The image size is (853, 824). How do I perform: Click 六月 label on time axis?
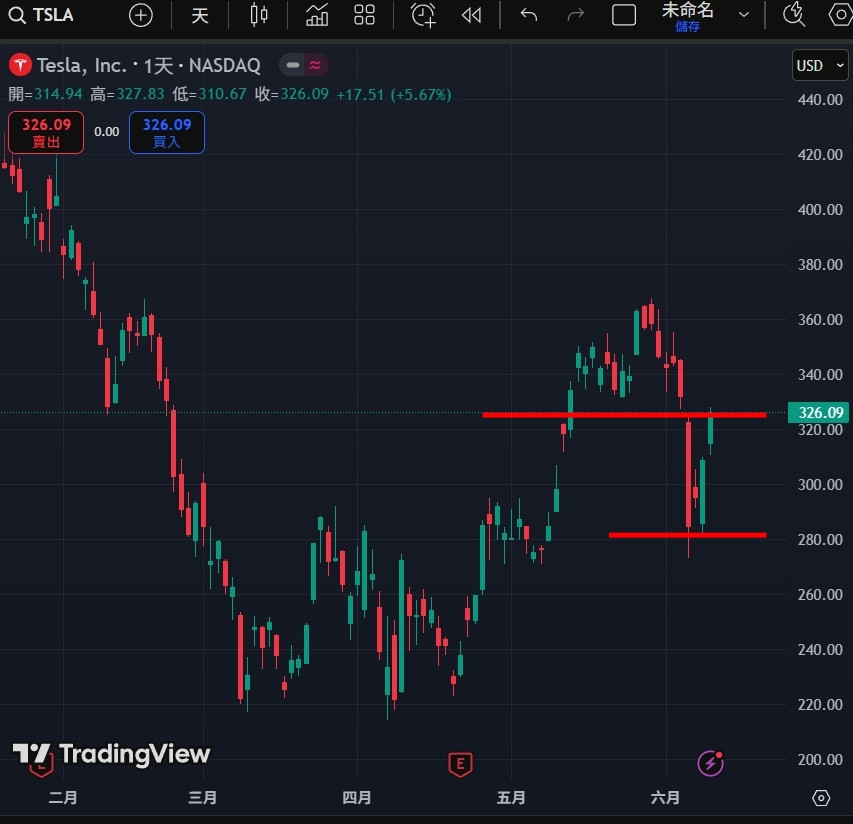tap(665, 798)
